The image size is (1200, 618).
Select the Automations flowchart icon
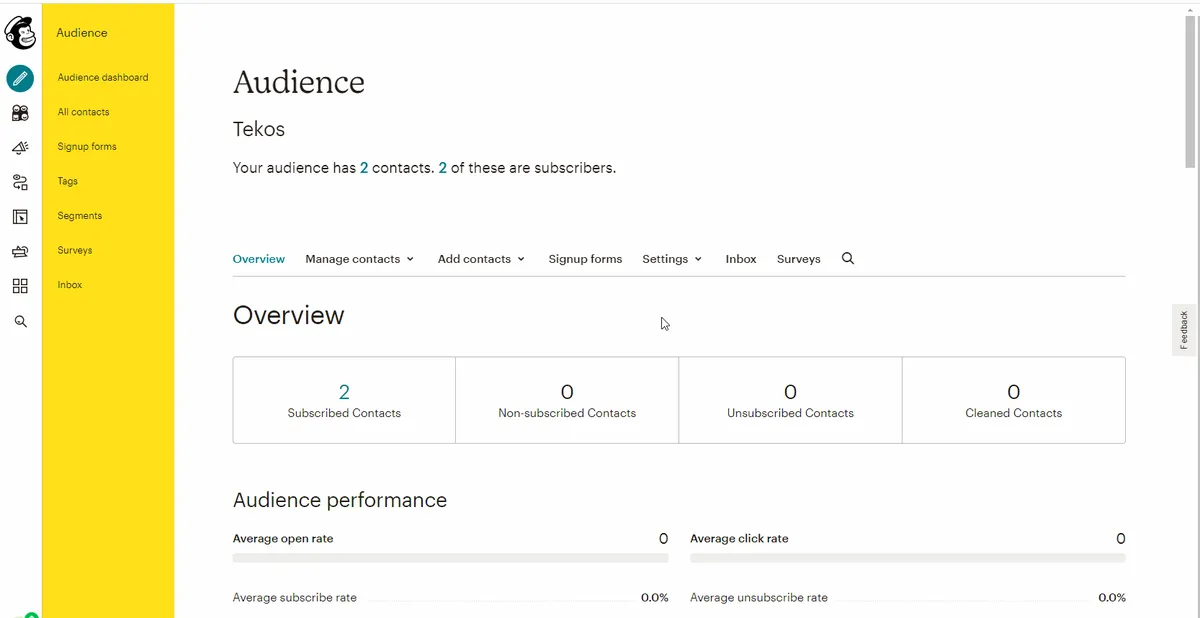click(20, 181)
